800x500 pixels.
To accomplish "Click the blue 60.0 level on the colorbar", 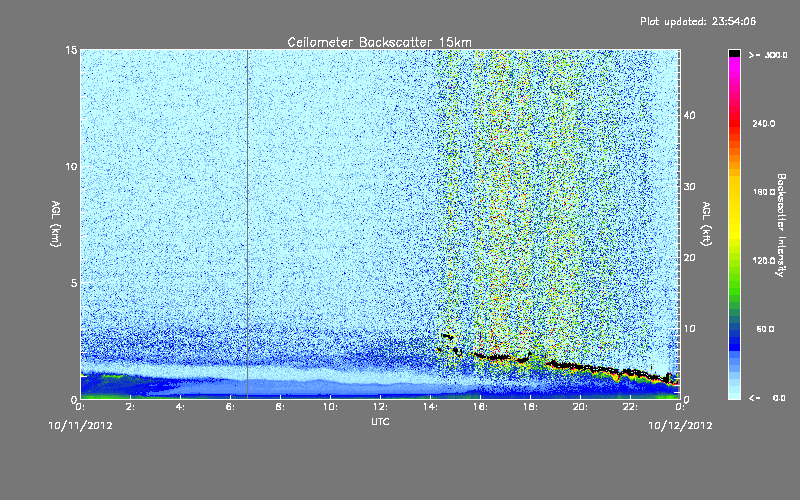I will coord(734,330).
